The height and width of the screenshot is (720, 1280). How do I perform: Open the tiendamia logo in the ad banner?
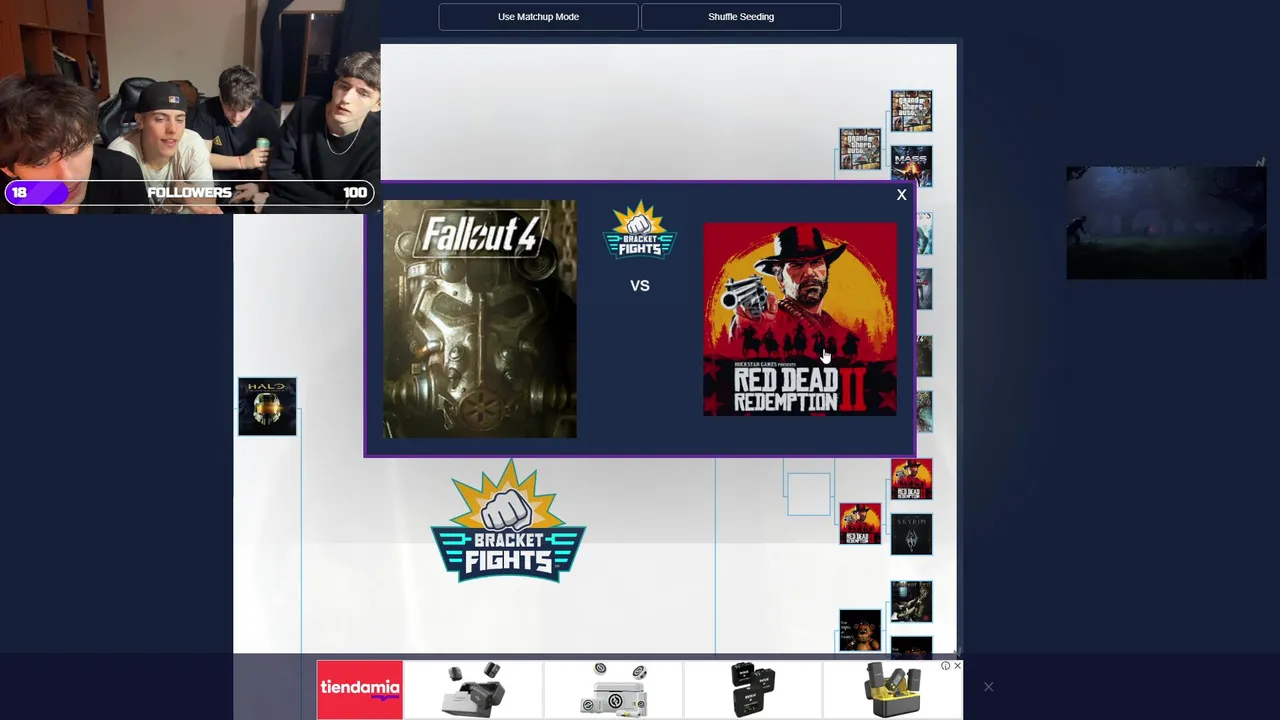coord(360,689)
